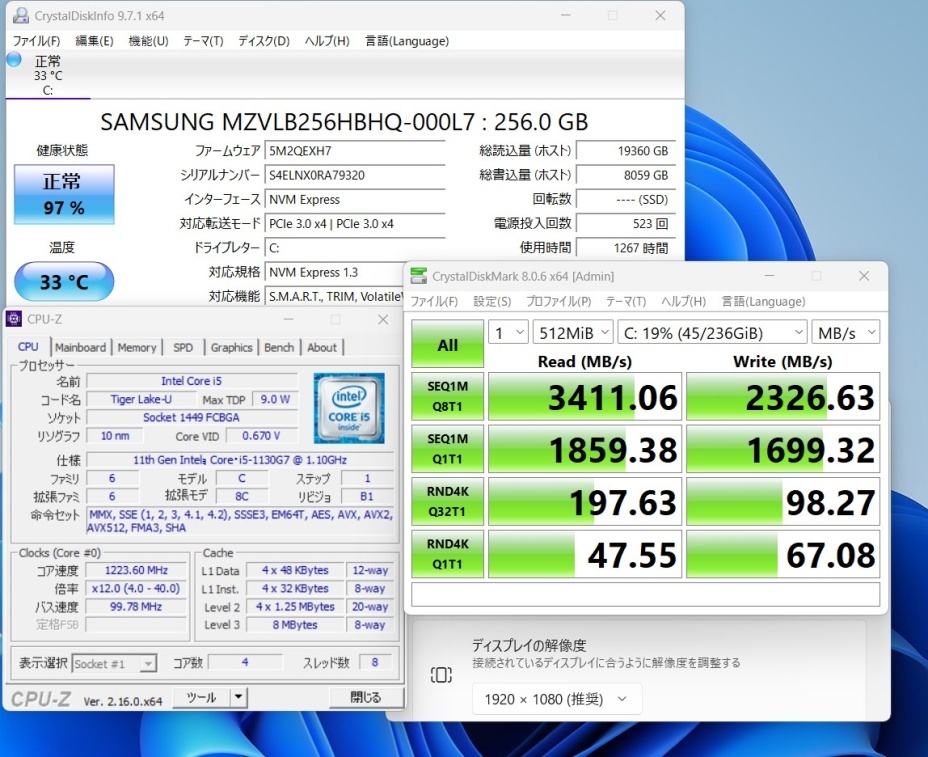Open テーマ(T) menu in CrystalDiskInfo
The image size is (928, 757).
203,41
